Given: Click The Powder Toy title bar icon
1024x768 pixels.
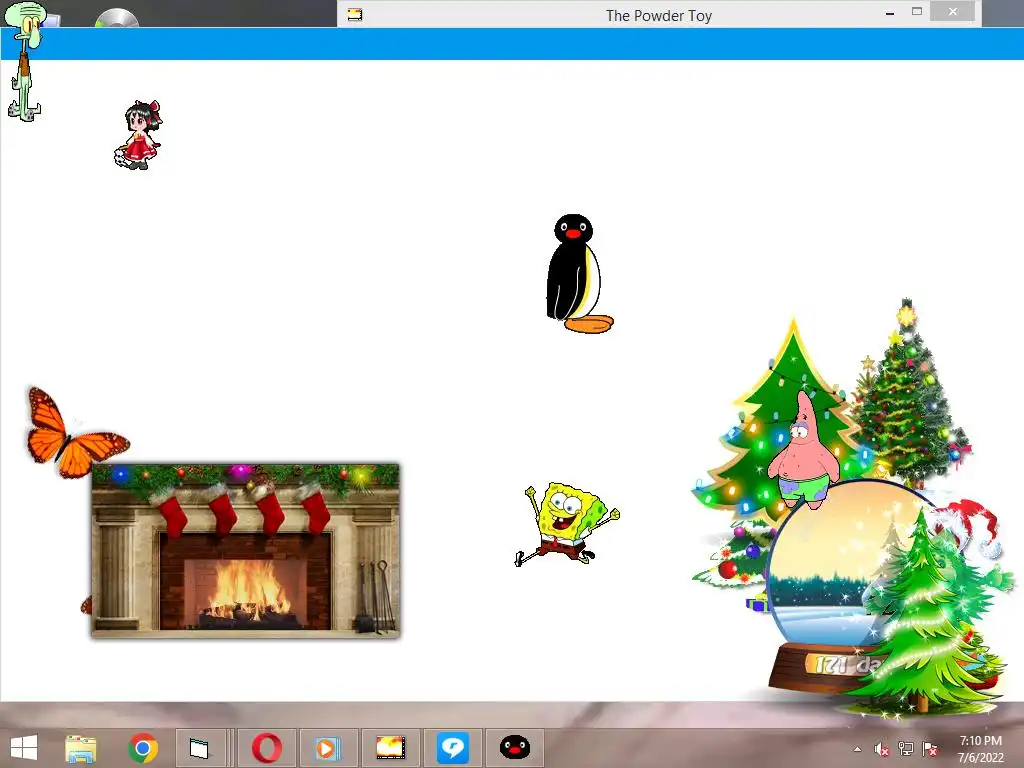Looking at the screenshot, I should pyautogui.click(x=355, y=14).
